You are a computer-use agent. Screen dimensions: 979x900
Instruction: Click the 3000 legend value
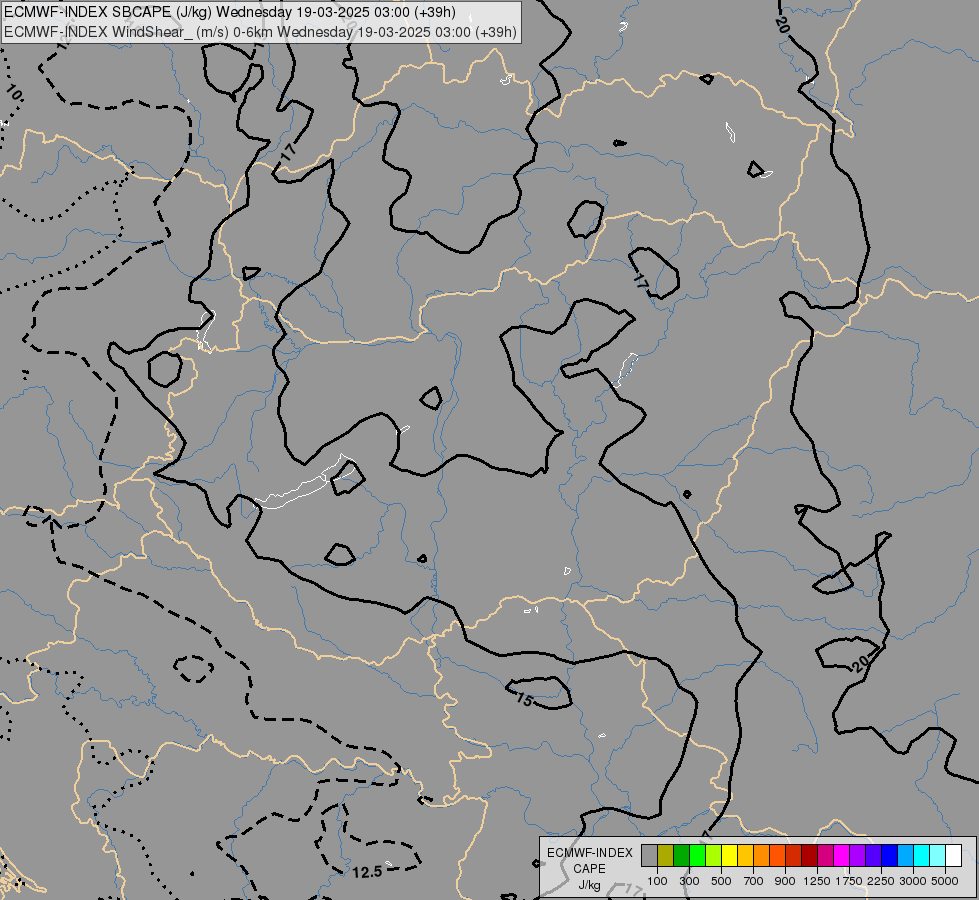coord(913,881)
